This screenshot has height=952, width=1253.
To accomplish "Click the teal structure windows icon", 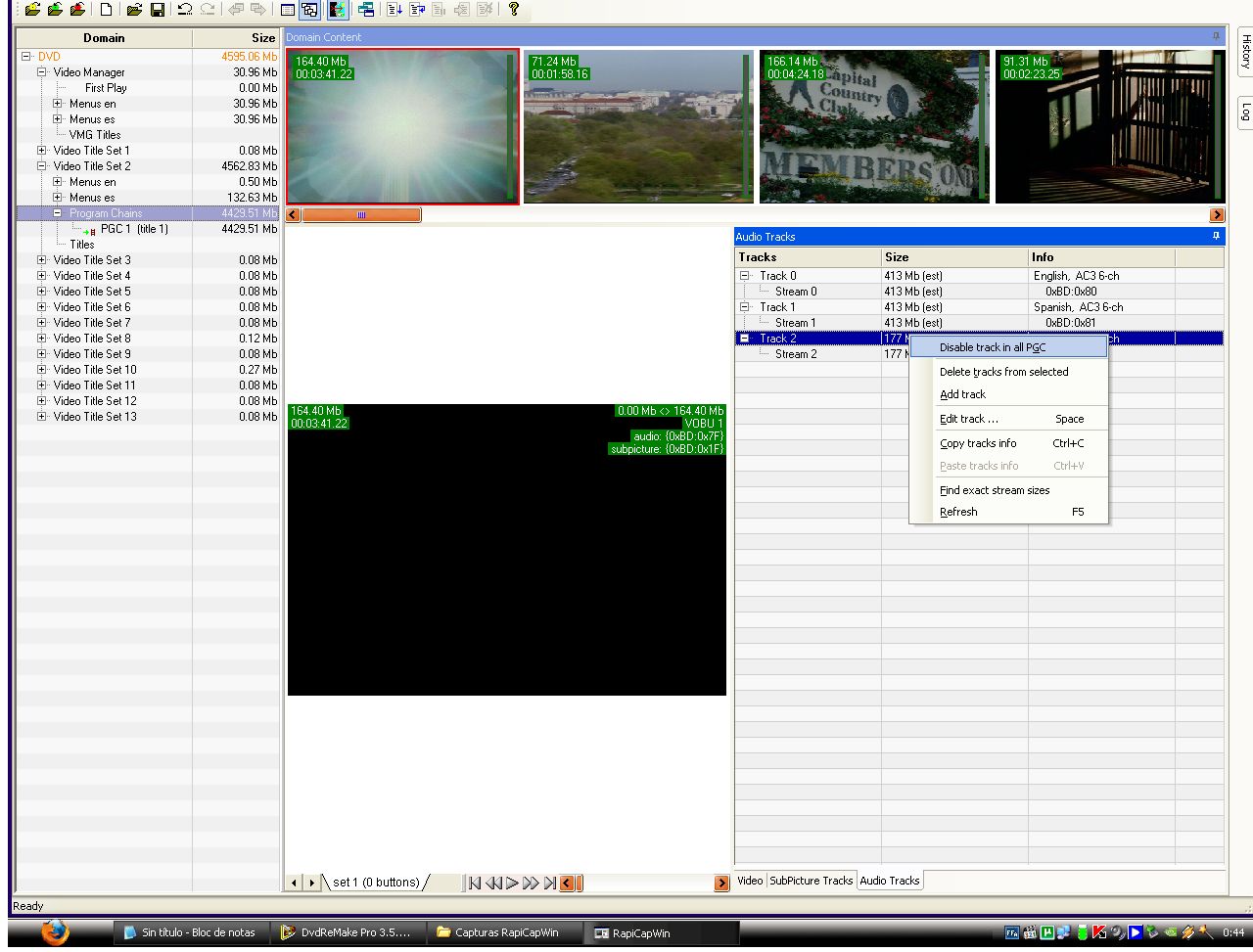I will pyautogui.click(x=366, y=10).
